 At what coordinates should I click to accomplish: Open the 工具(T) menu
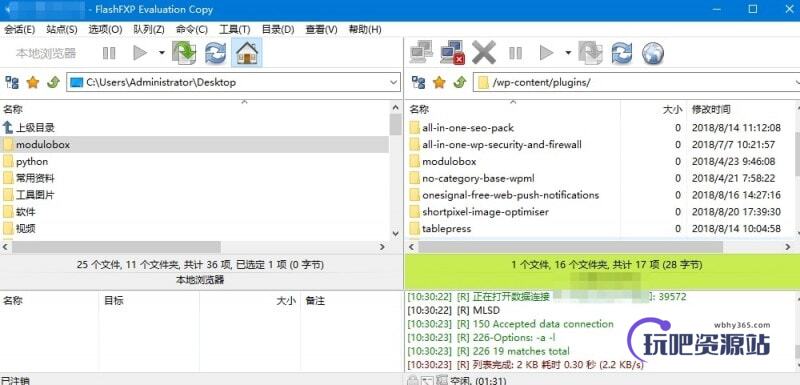pos(234,30)
